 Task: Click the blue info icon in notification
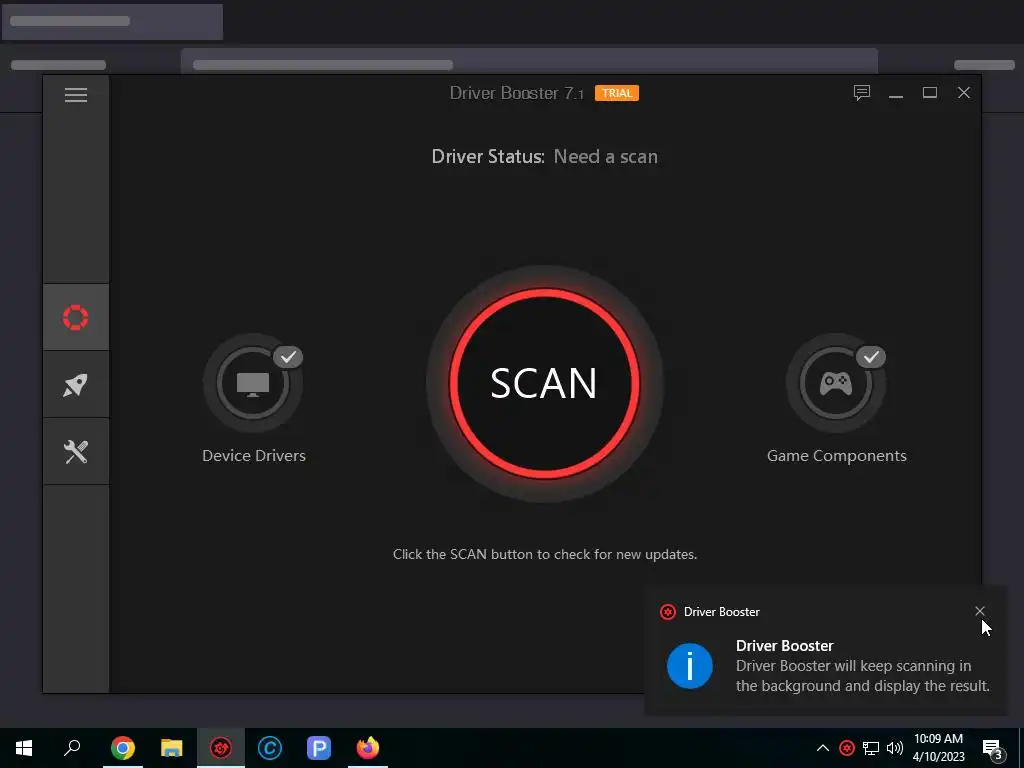click(690, 666)
